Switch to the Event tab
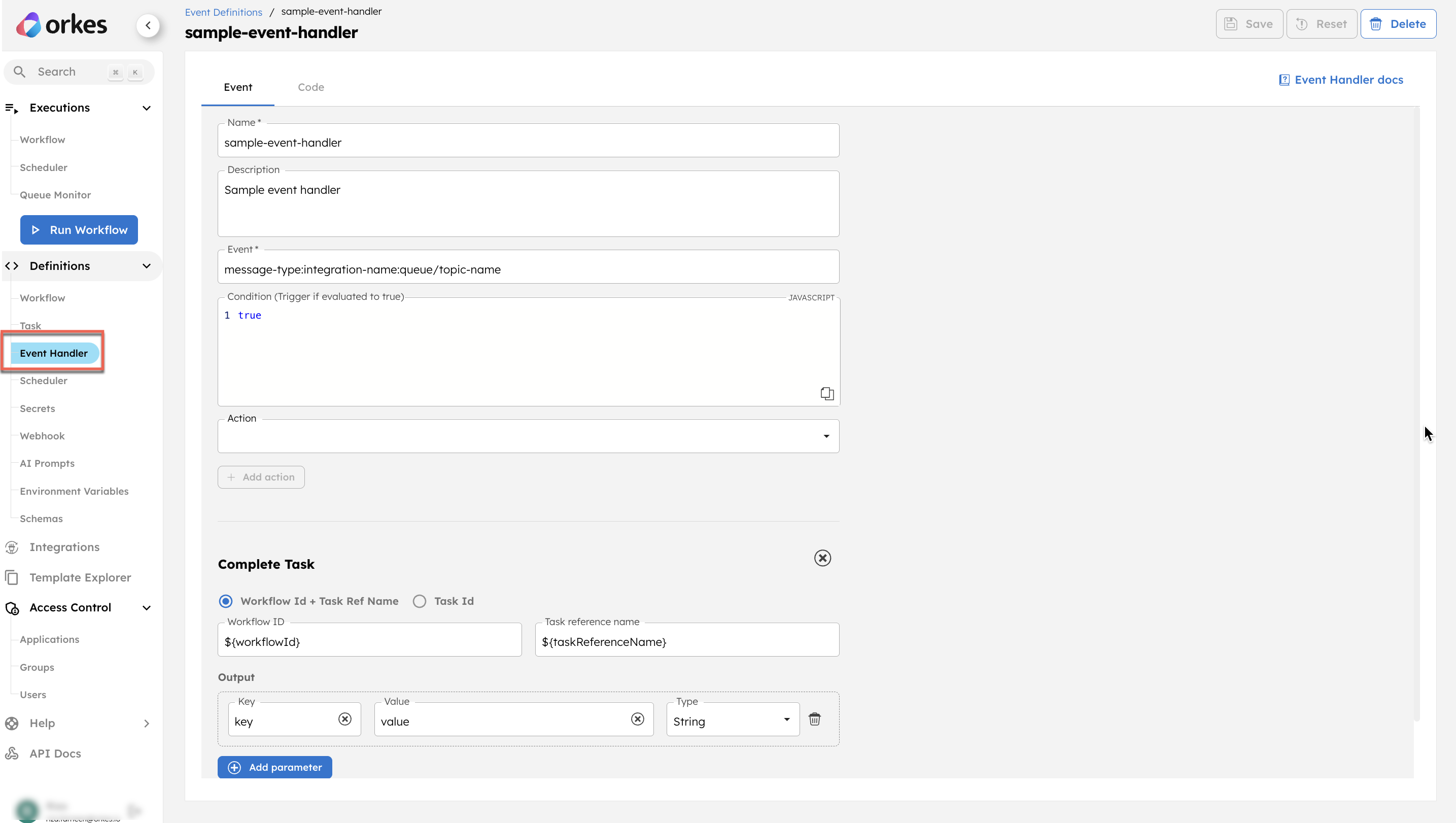Viewport: 1456px width, 823px height. click(x=237, y=87)
